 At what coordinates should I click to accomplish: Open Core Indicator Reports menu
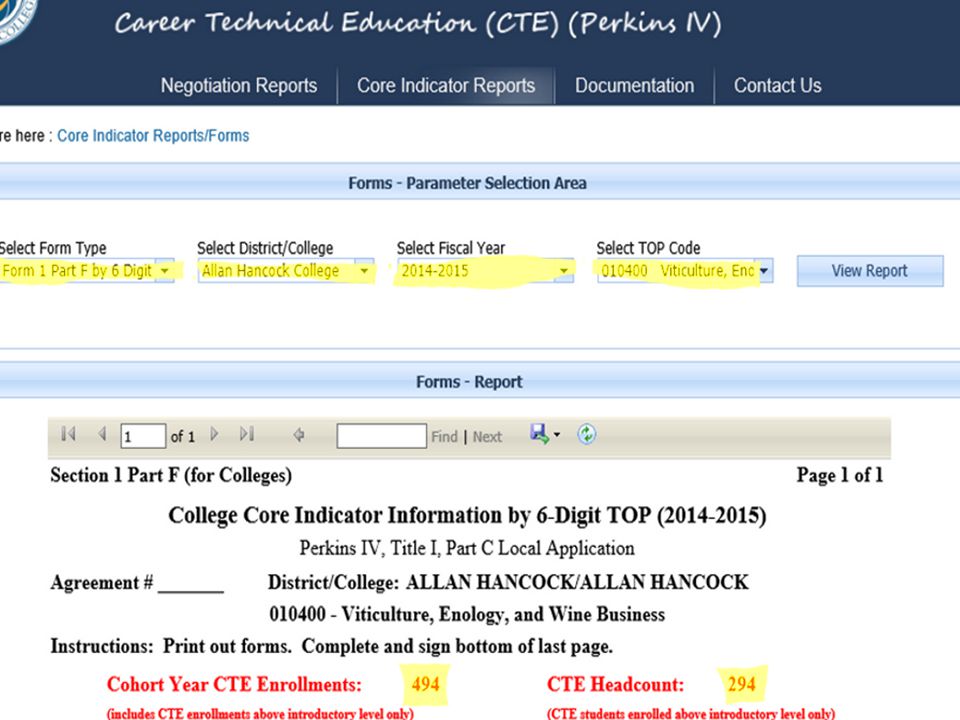pyautogui.click(x=446, y=86)
